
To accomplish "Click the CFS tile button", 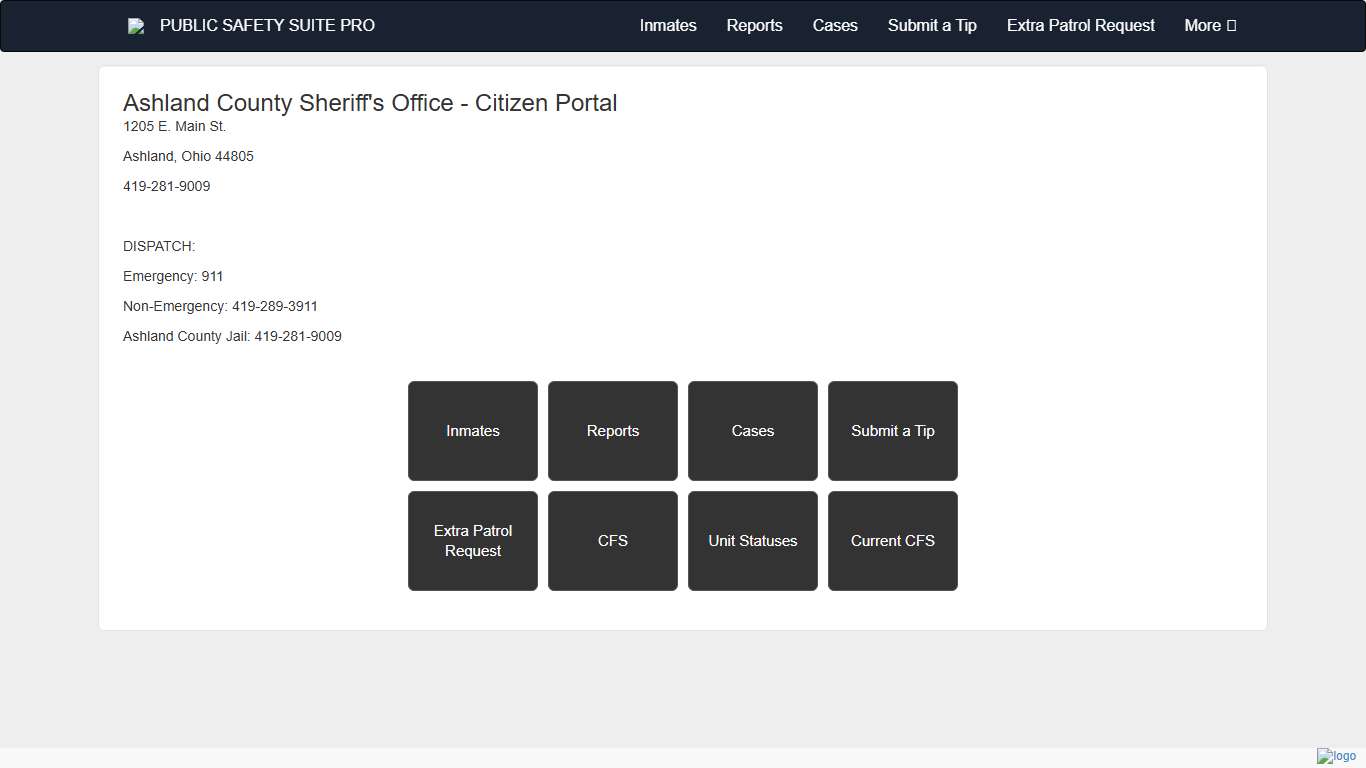I will [x=613, y=541].
